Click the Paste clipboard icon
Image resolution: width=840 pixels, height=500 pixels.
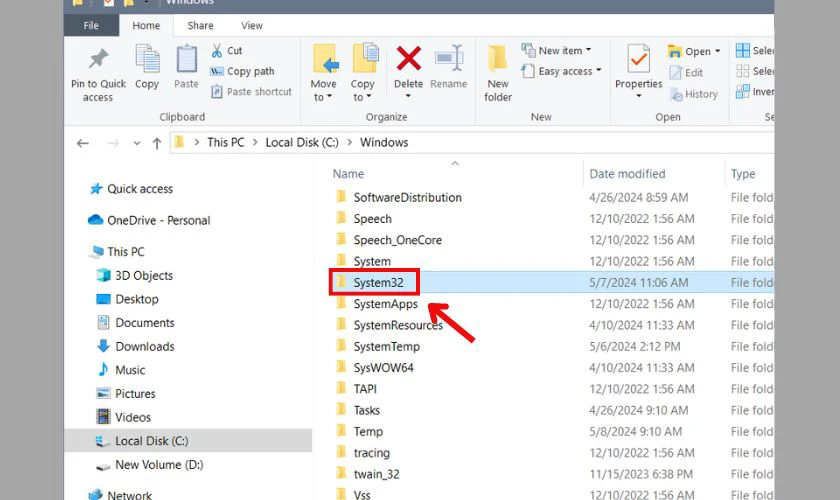(186, 58)
